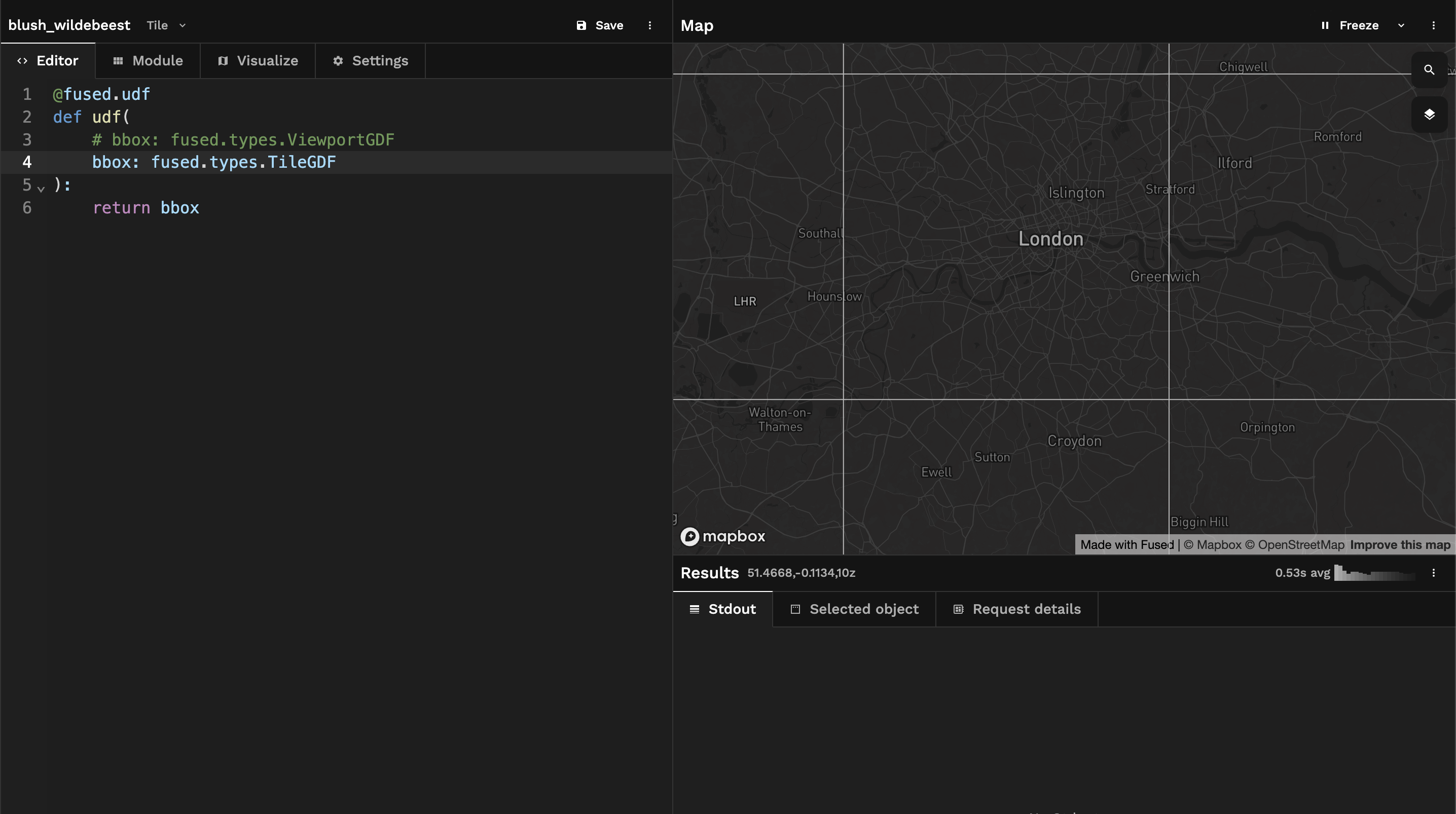1456x814 pixels.
Task: Click the UDF name blush_wildebeest
Action: 69,25
